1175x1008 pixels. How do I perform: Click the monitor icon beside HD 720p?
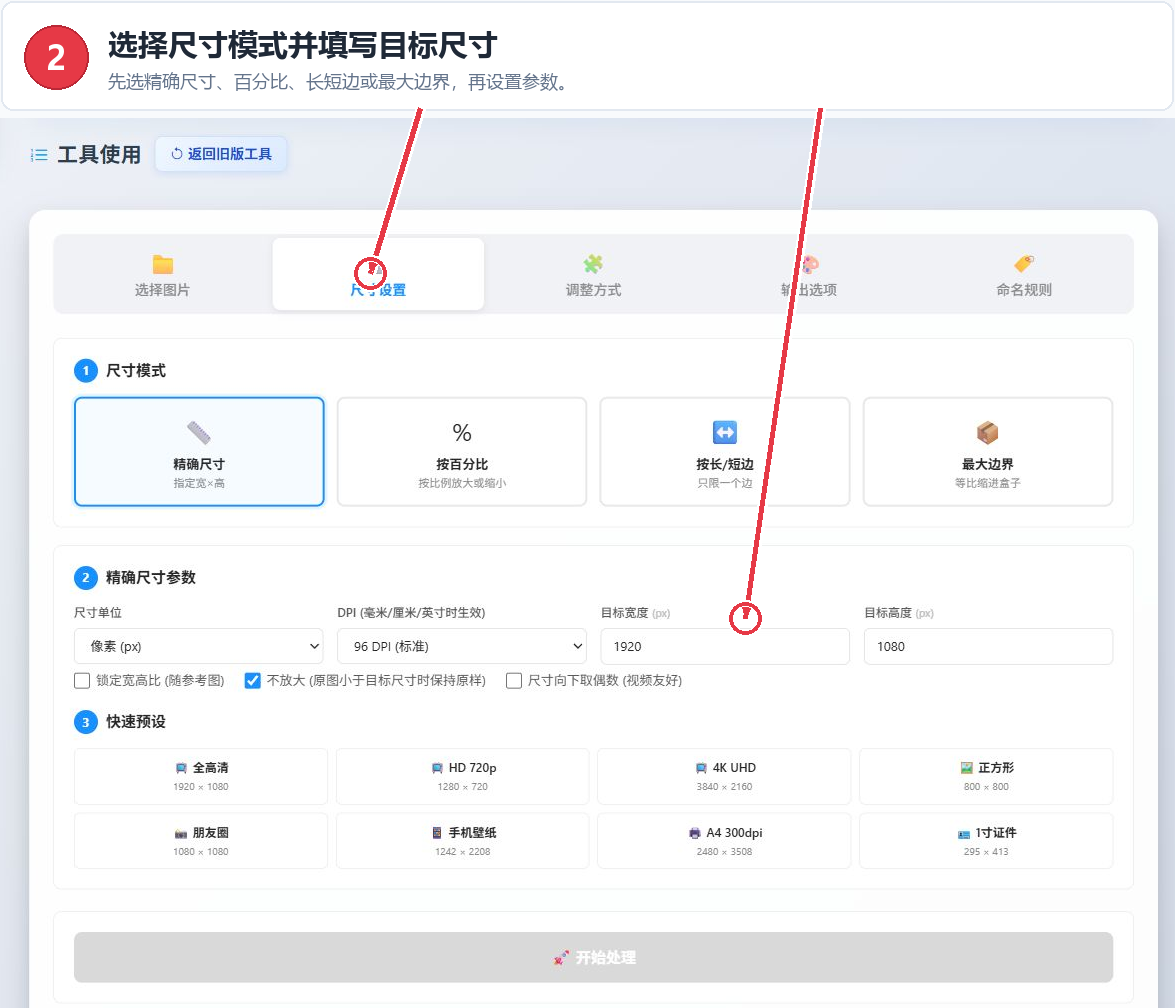click(437, 768)
